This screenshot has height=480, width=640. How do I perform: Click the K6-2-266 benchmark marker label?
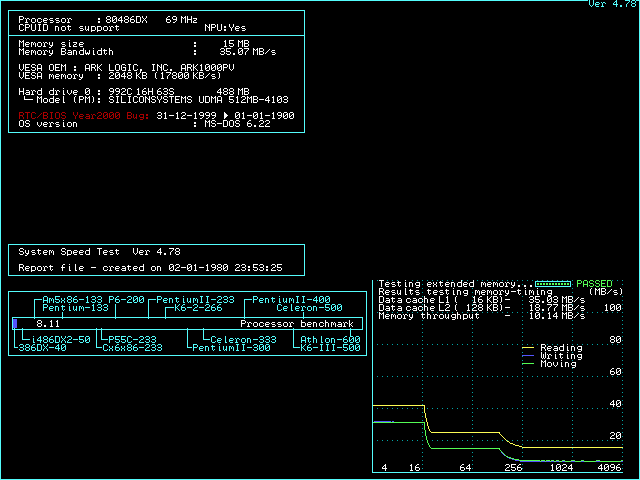click(x=198, y=308)
